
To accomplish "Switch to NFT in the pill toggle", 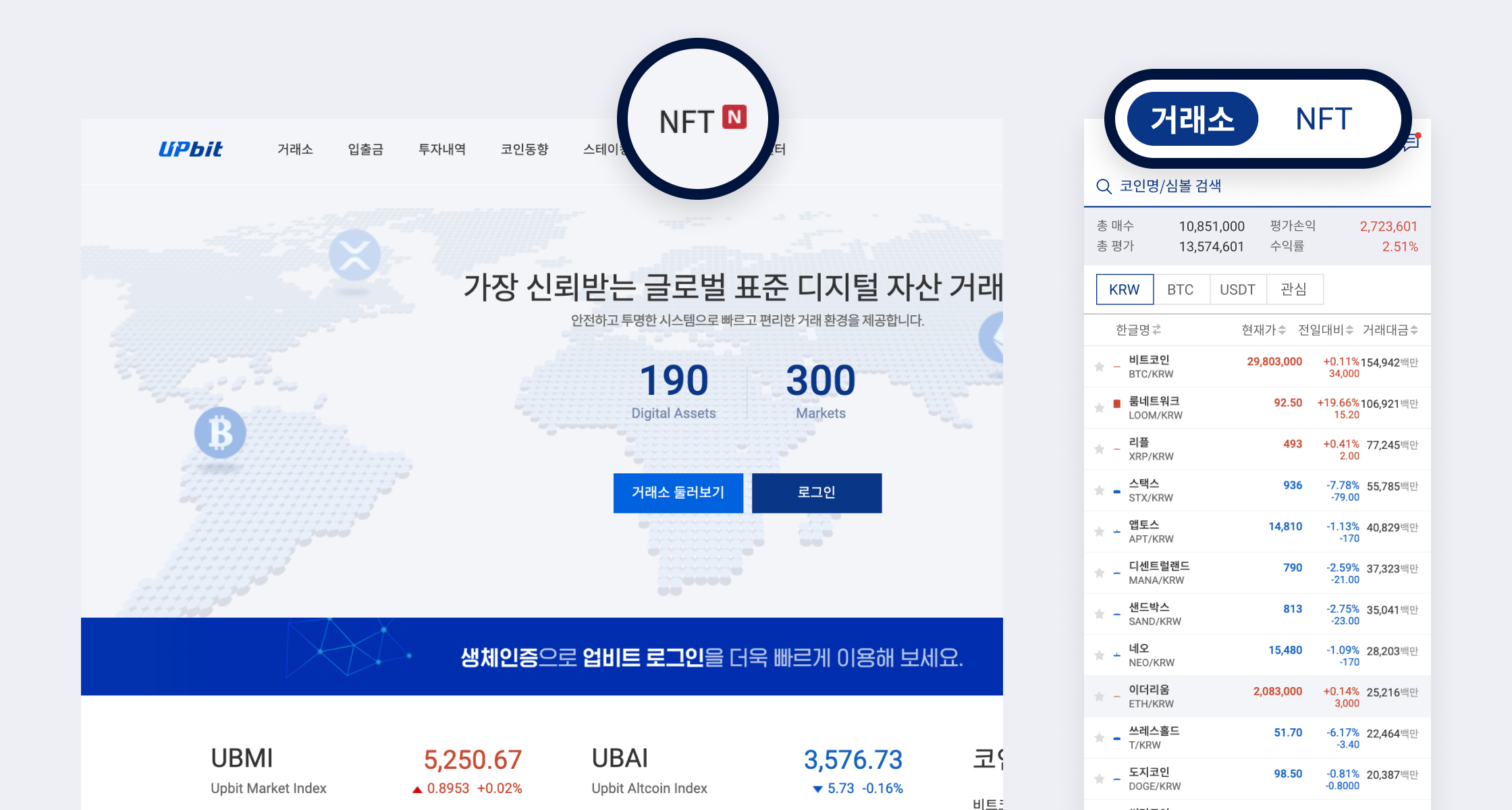I will (1324, 119).
